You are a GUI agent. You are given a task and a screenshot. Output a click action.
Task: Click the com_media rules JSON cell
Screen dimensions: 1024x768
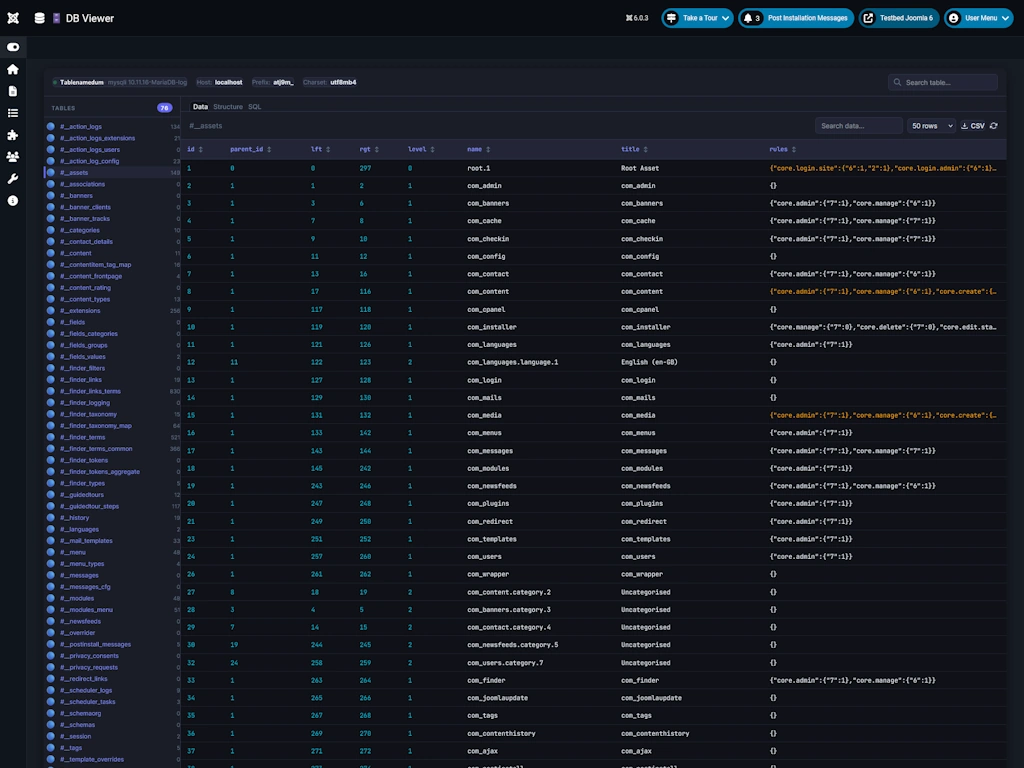coord(883,415)
